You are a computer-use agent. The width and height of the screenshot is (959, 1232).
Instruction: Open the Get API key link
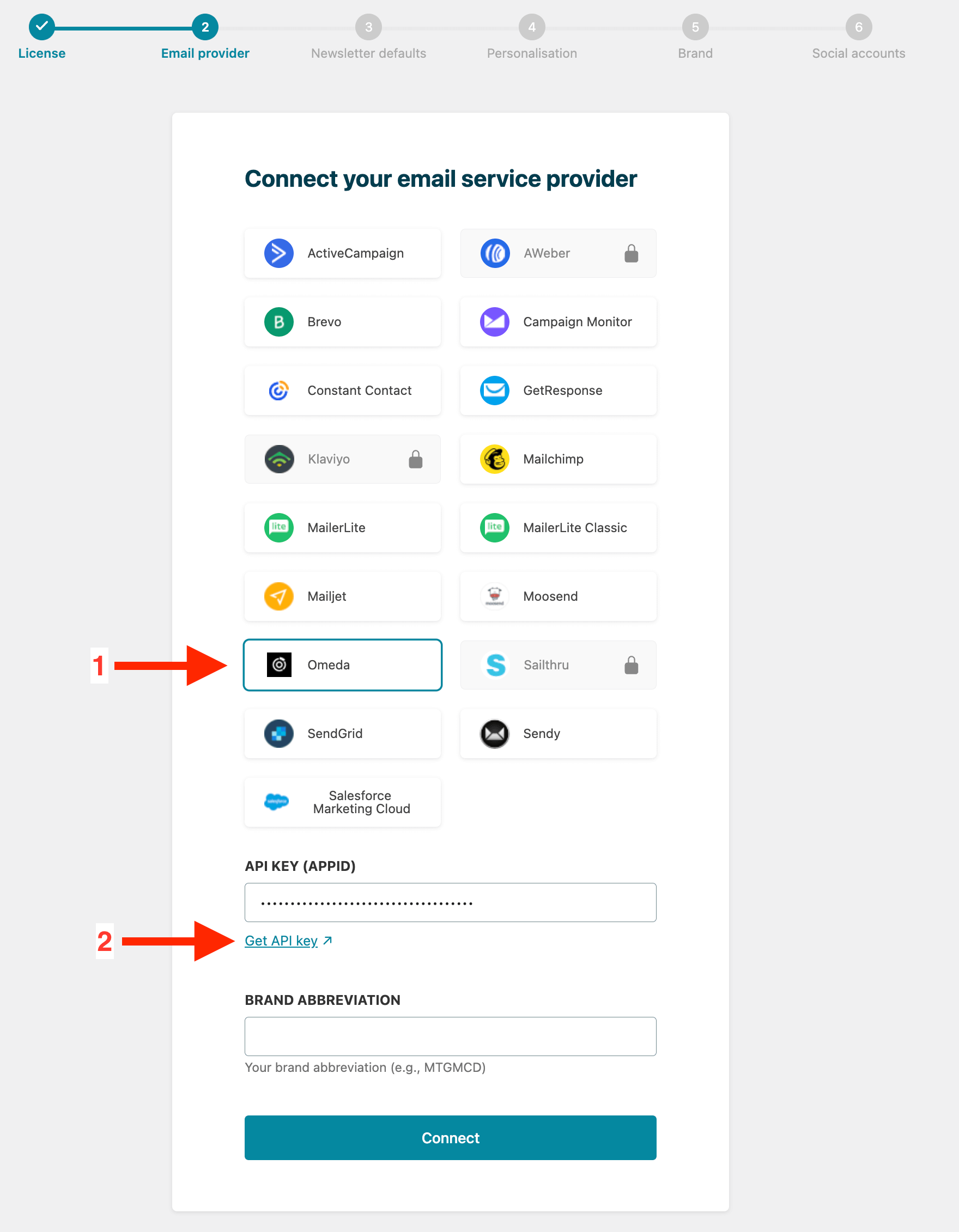click(x=281, y=941)
